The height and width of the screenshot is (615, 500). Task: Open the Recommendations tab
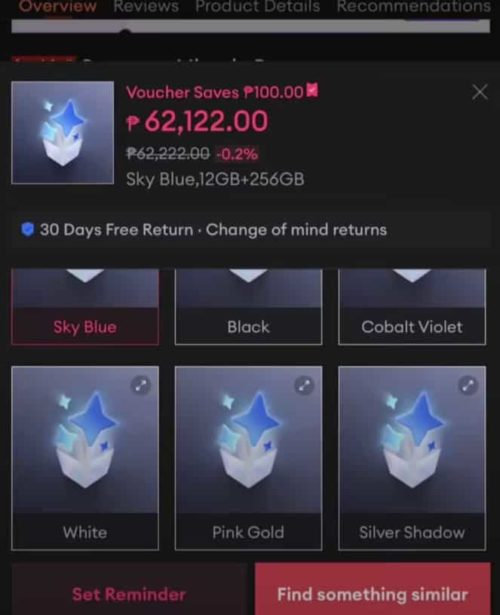coord(414,6)
